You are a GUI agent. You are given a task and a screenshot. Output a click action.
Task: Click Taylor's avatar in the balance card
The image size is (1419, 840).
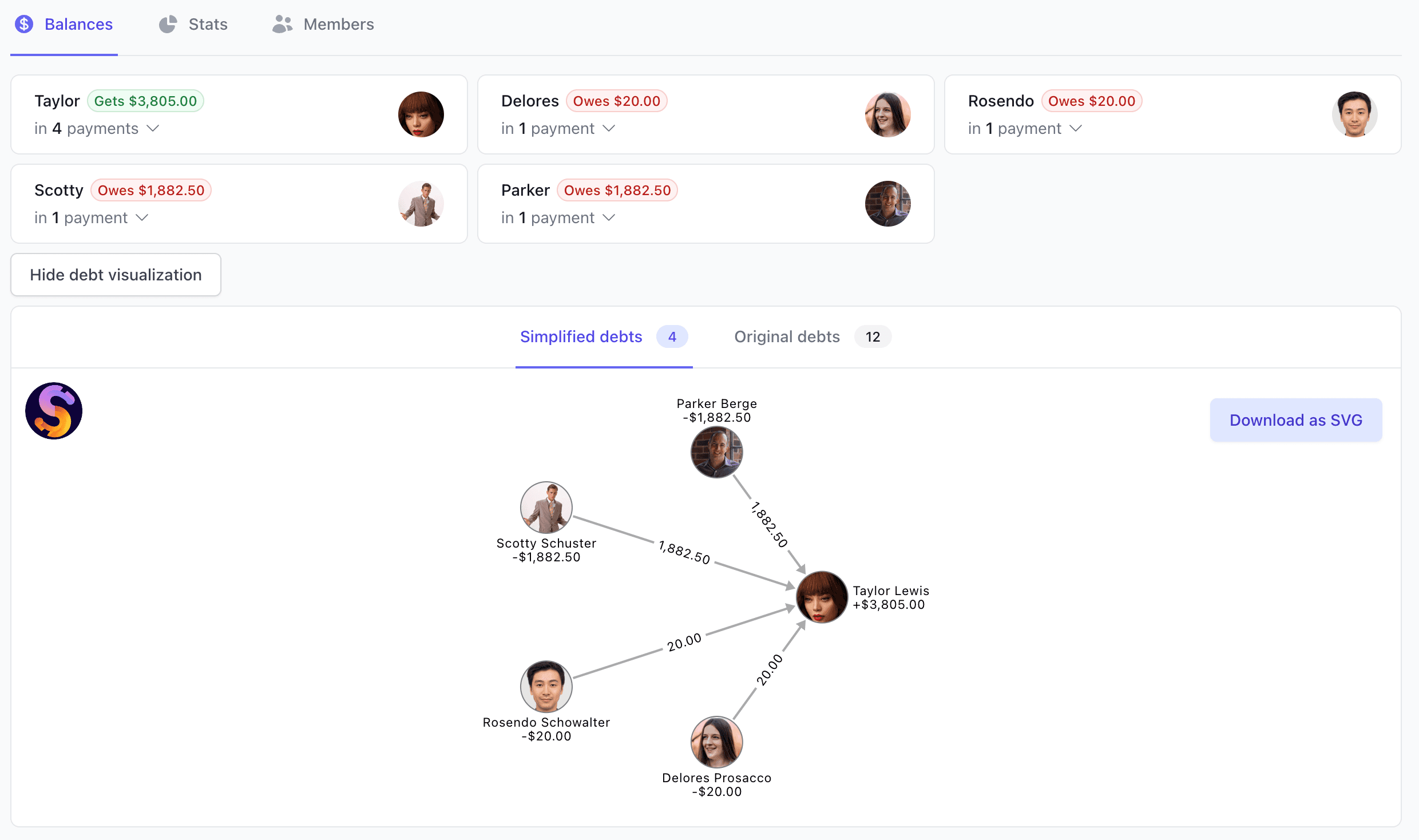421,114
